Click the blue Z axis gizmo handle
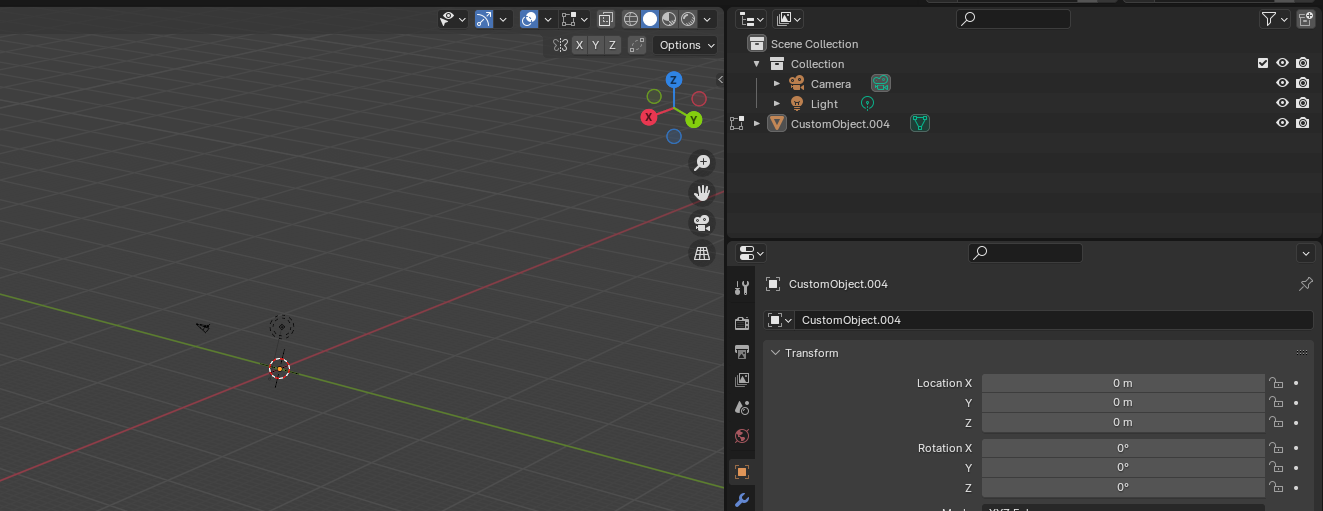This screenshot has height=511, width=1323. (x=674, y=80)
